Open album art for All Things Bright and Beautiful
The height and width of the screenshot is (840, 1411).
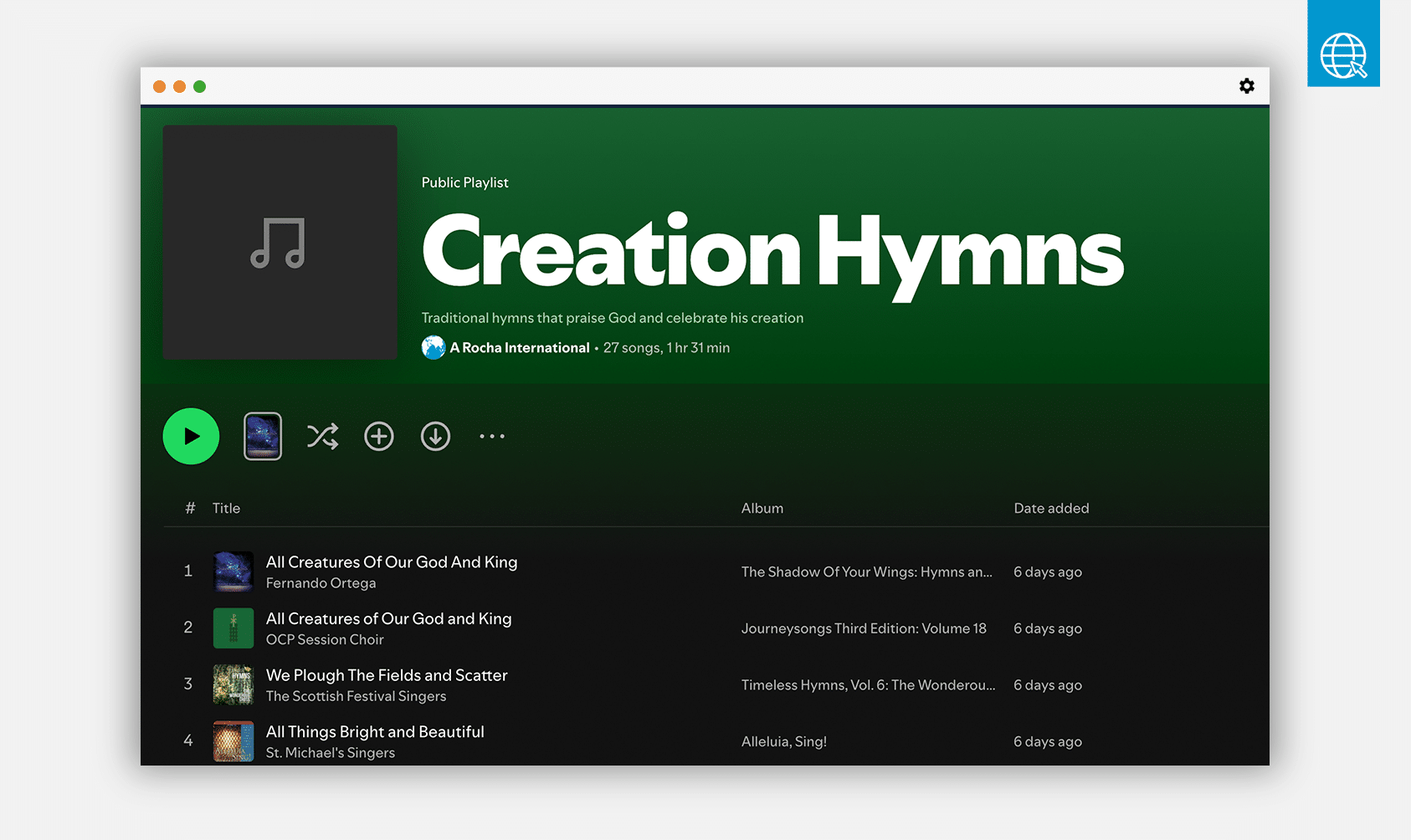(233, 741)
